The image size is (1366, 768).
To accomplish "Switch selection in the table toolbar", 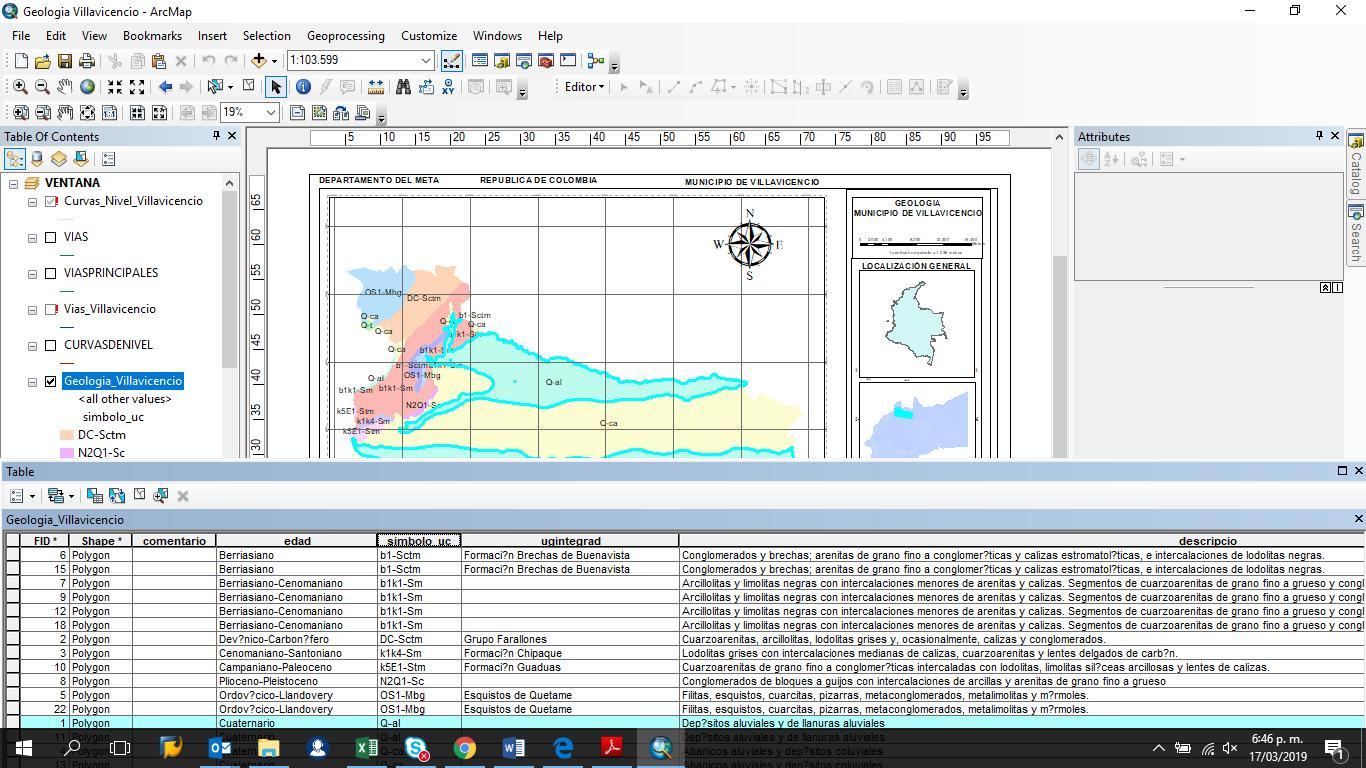I will [x=117, y=496].
